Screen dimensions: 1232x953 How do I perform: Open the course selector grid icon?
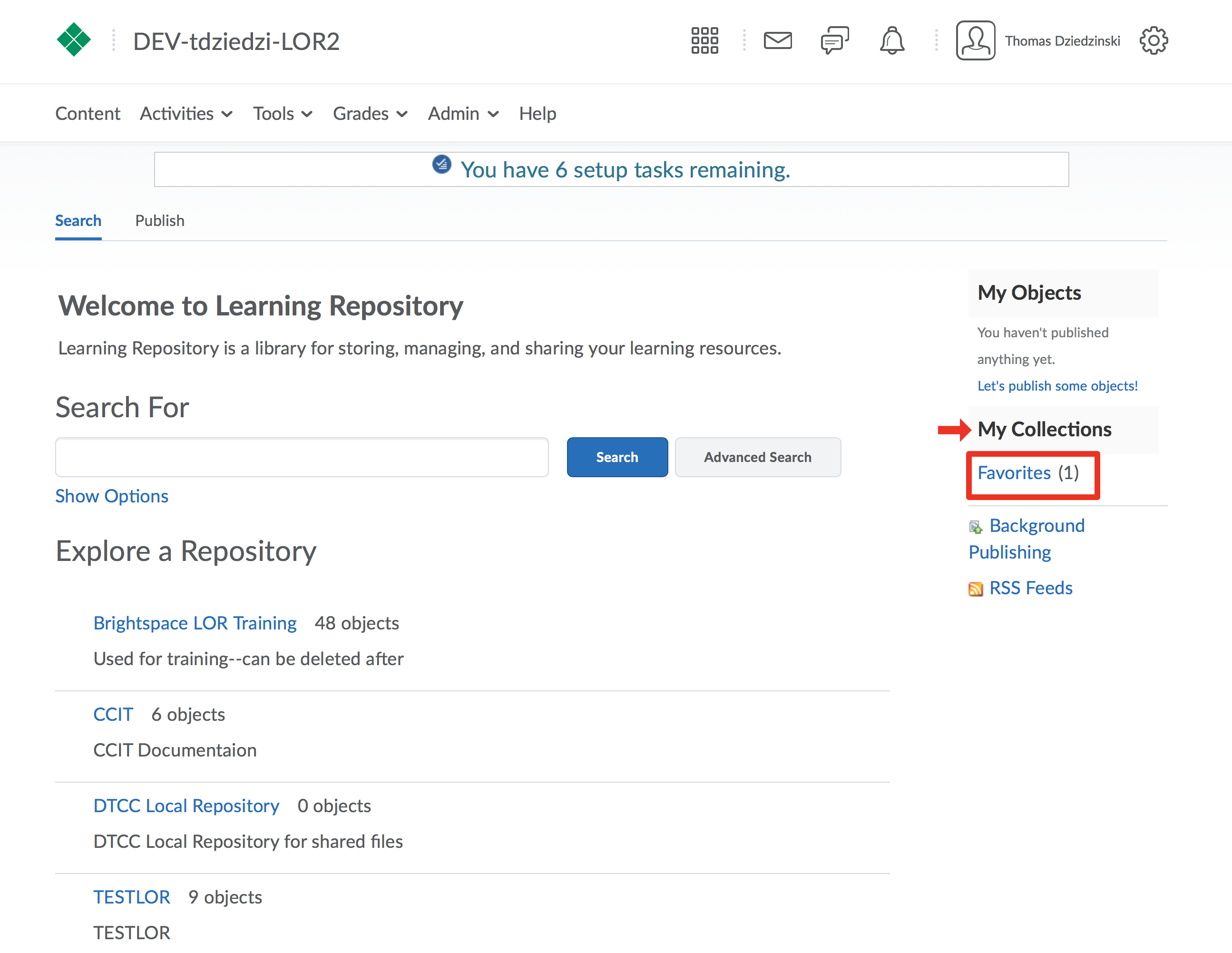point(704,40)
